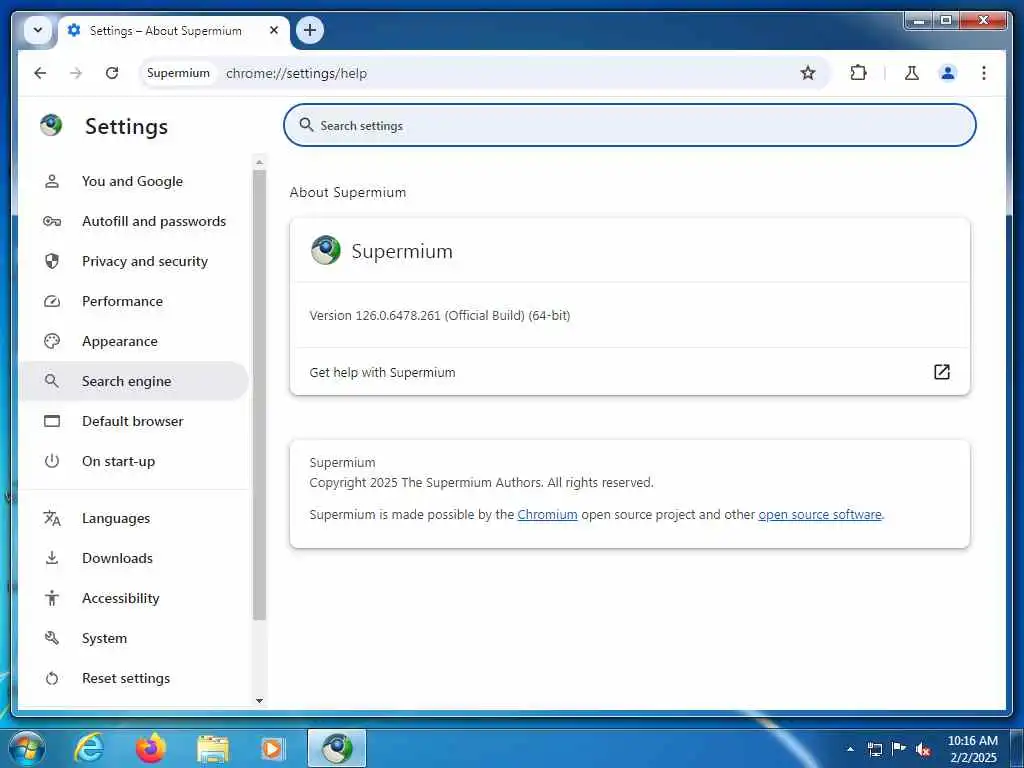Screen dimensions: 1024x768
Task: Open Windows Explorer from taskbar
Action: point(213,750)
